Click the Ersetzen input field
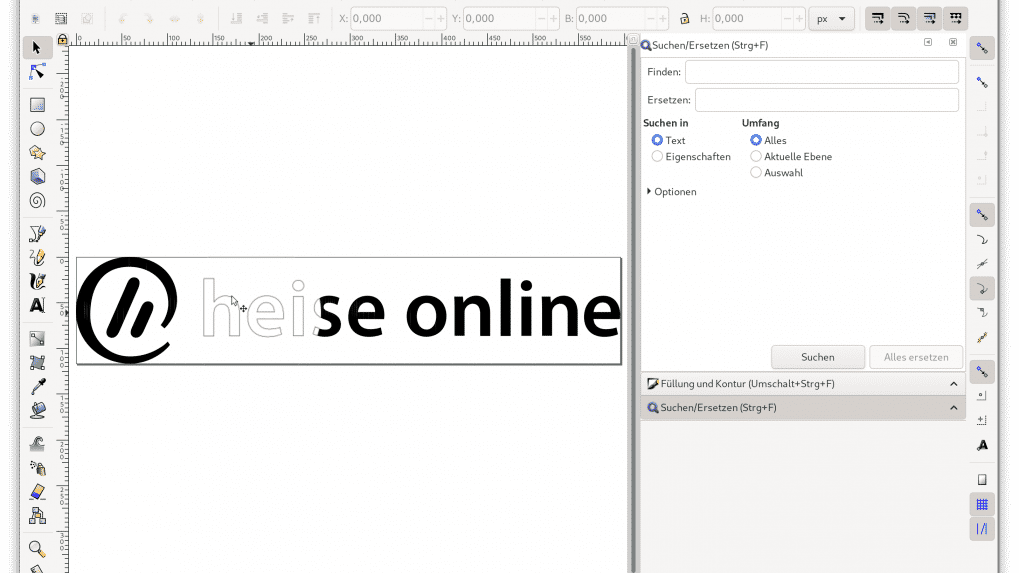This screenshot has height=573, width=1019. click(827, 100)
